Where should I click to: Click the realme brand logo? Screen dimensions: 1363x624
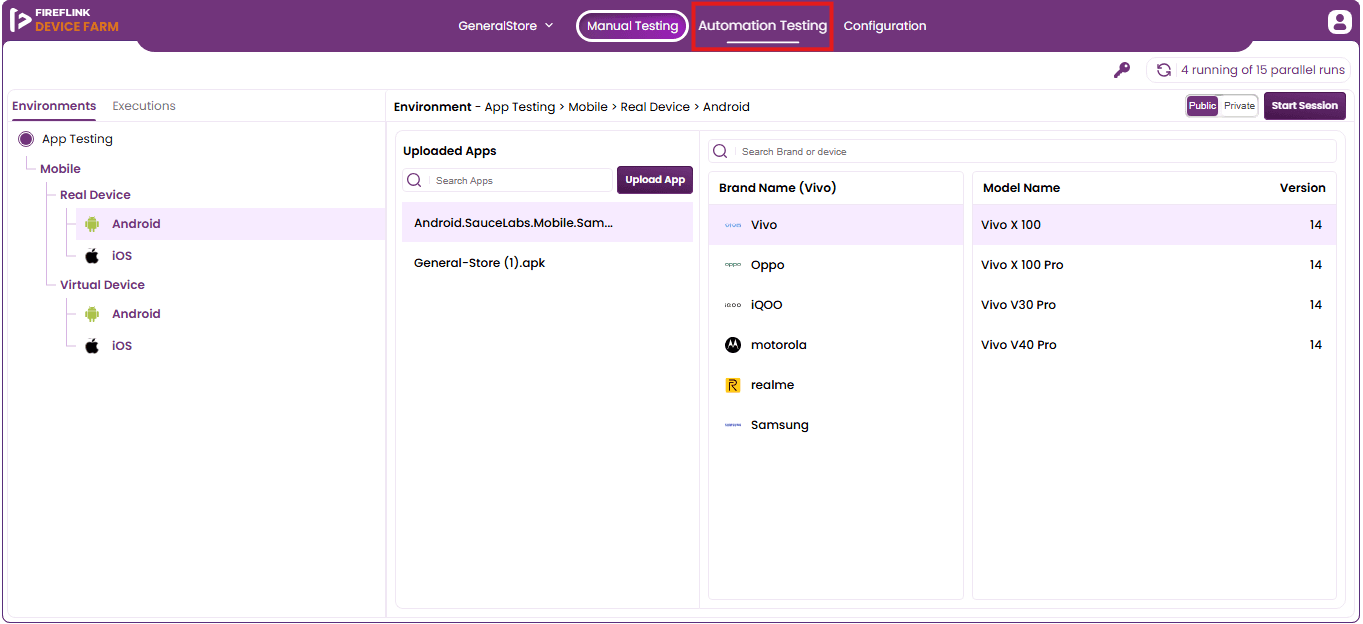tap(733, 385)
